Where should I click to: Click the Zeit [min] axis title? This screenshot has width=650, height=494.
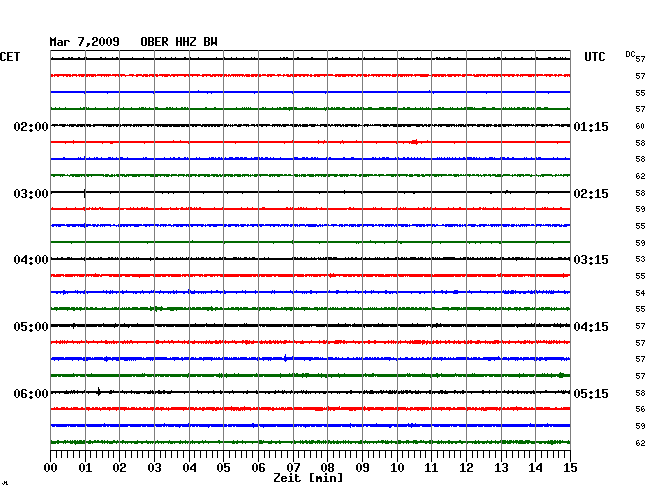(x=308, y=478)
